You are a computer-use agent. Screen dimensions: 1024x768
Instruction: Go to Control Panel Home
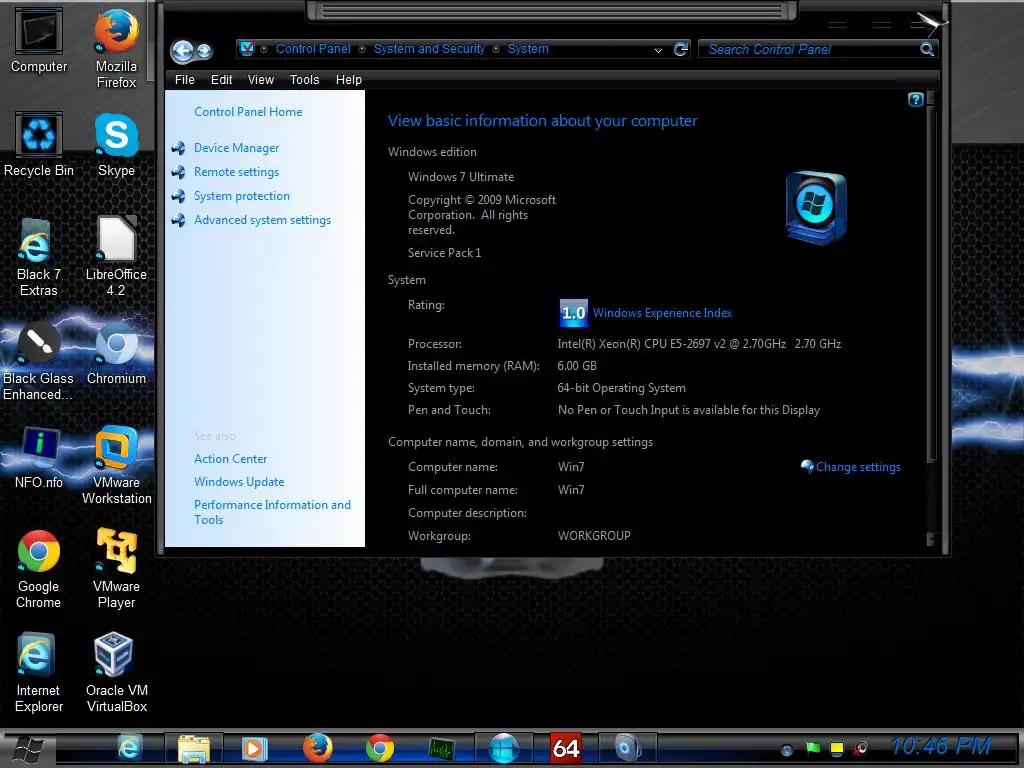pos(248,112)
